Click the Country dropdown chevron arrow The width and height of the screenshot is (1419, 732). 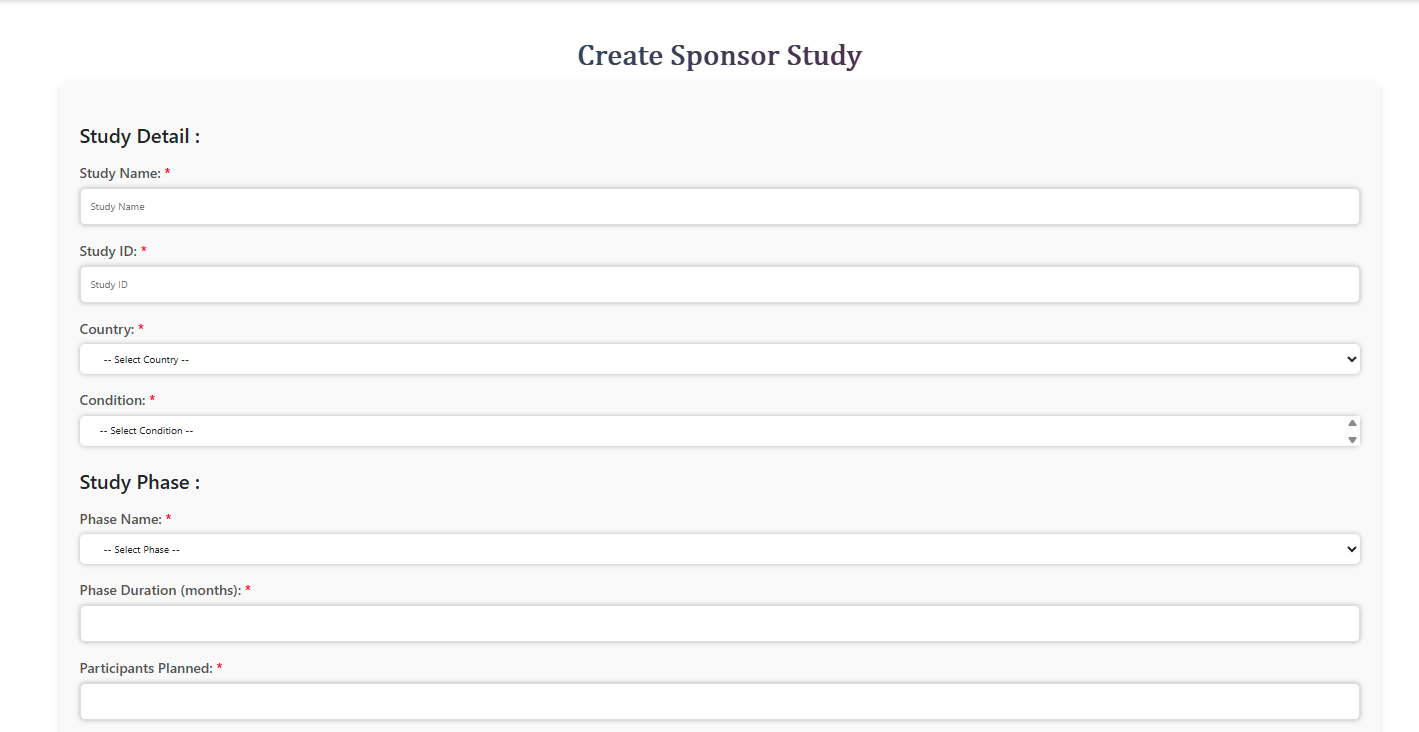click(1351, 358)
